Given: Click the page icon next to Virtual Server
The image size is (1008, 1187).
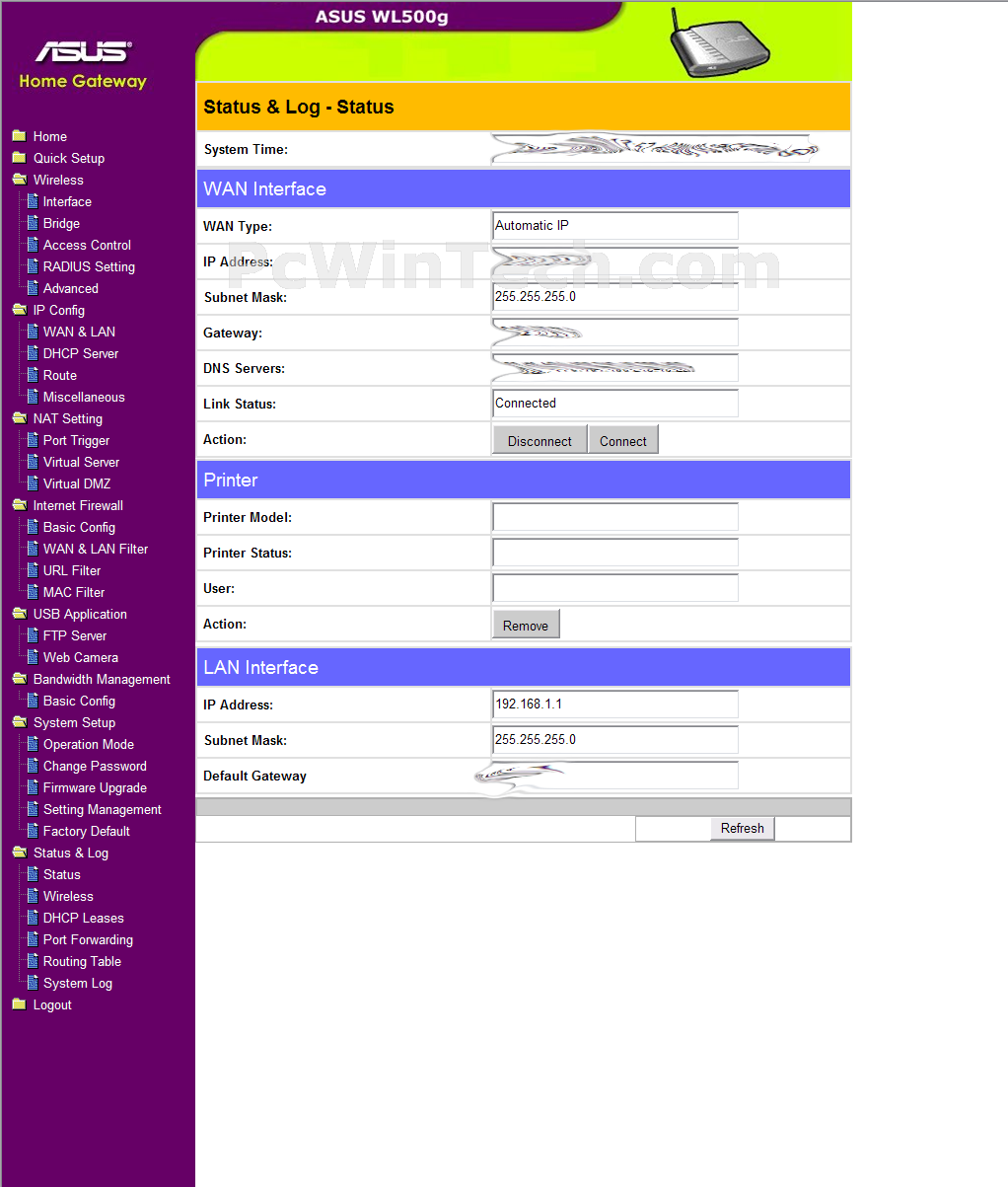Looking at the screenshot, I should [33, 462].
